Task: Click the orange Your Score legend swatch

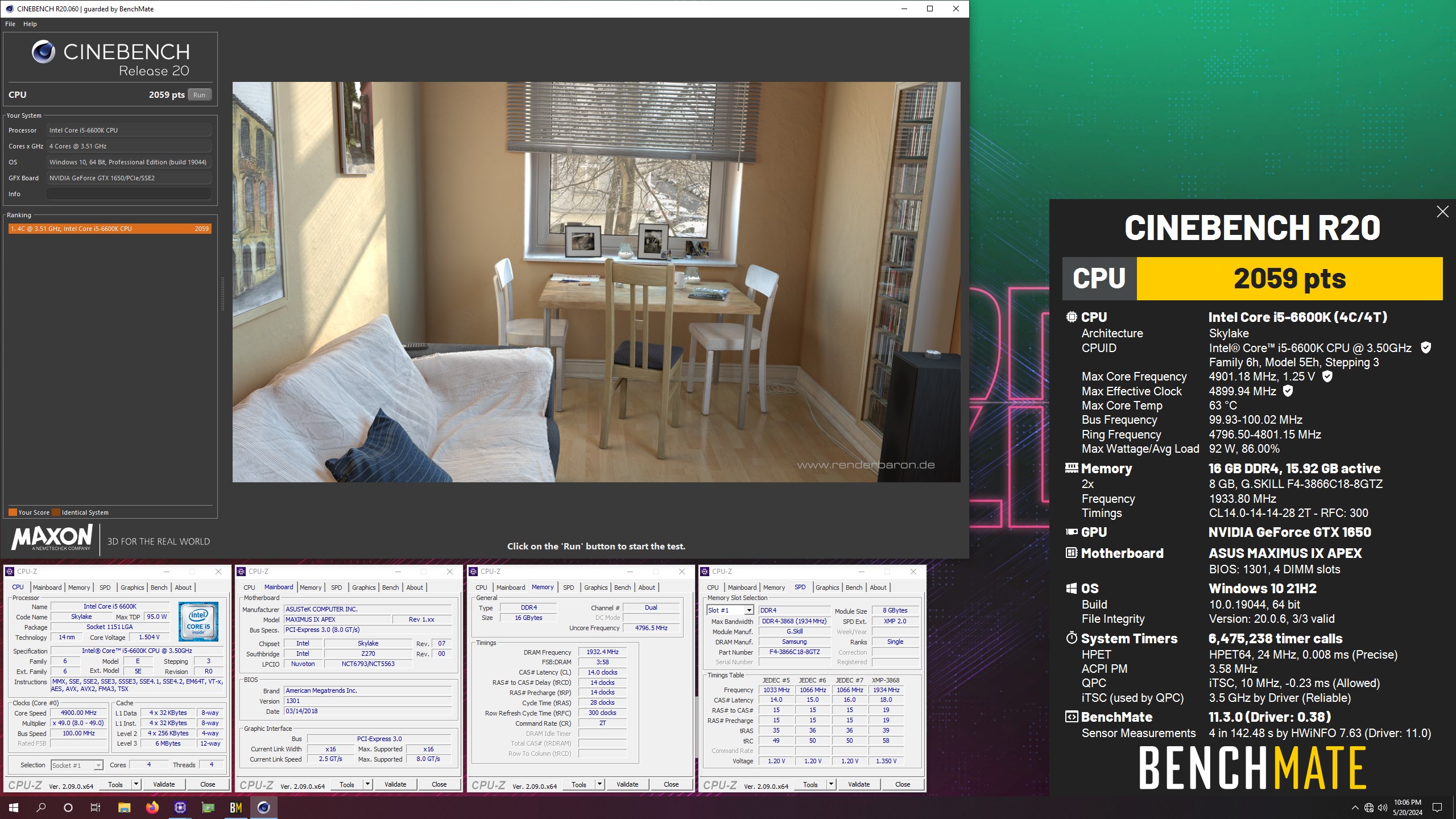Action: 13,512
